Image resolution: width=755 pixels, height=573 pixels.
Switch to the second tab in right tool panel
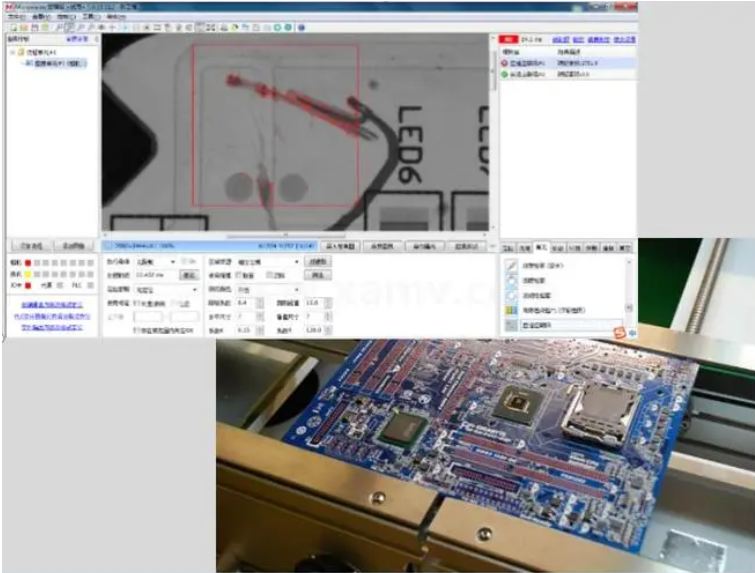click(524, 248)
